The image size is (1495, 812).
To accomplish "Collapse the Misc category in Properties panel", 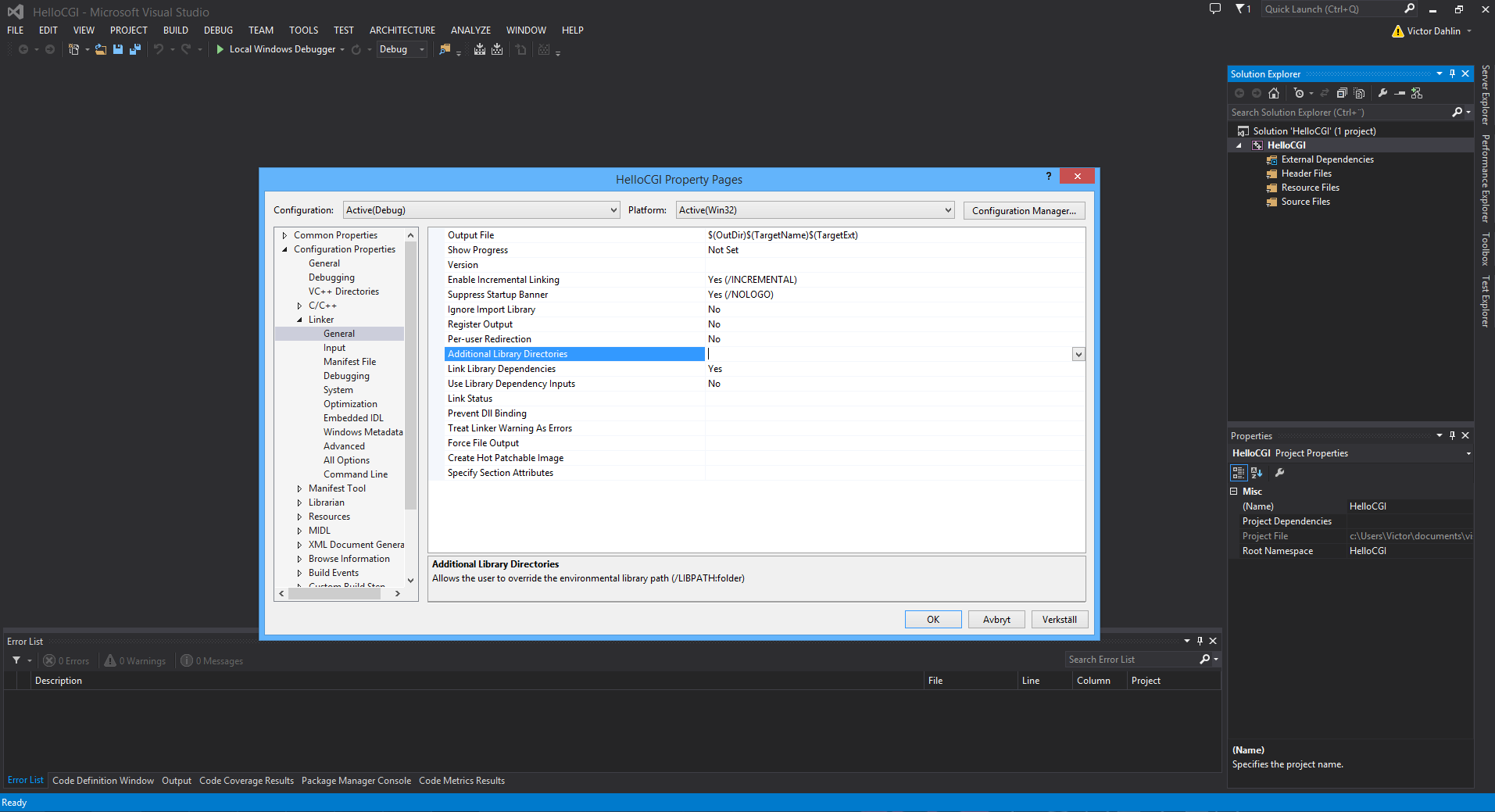I will point(1234,492).
